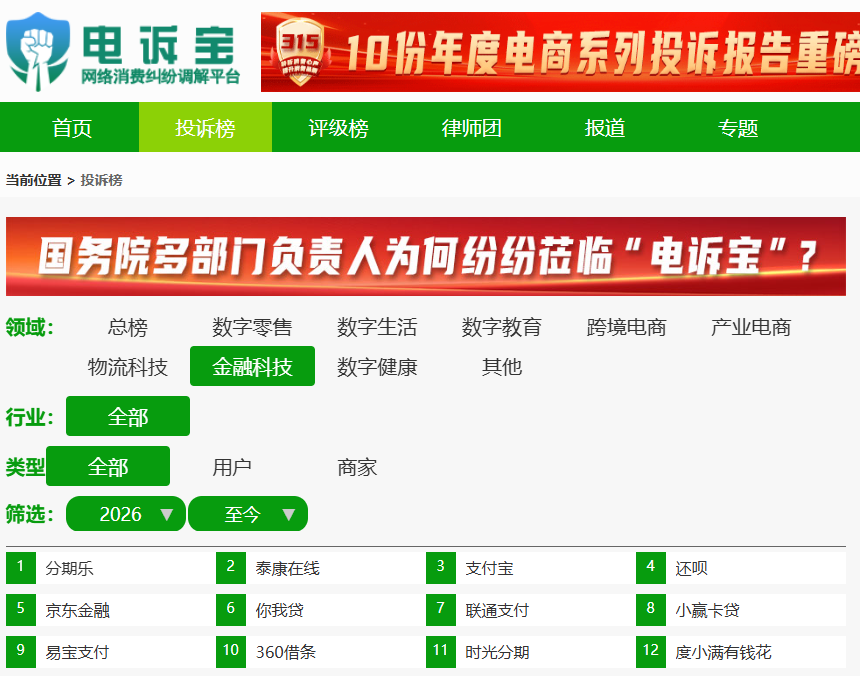
Task: Select the 金融科技 domain filter
Action: click(x=252, y=366)
